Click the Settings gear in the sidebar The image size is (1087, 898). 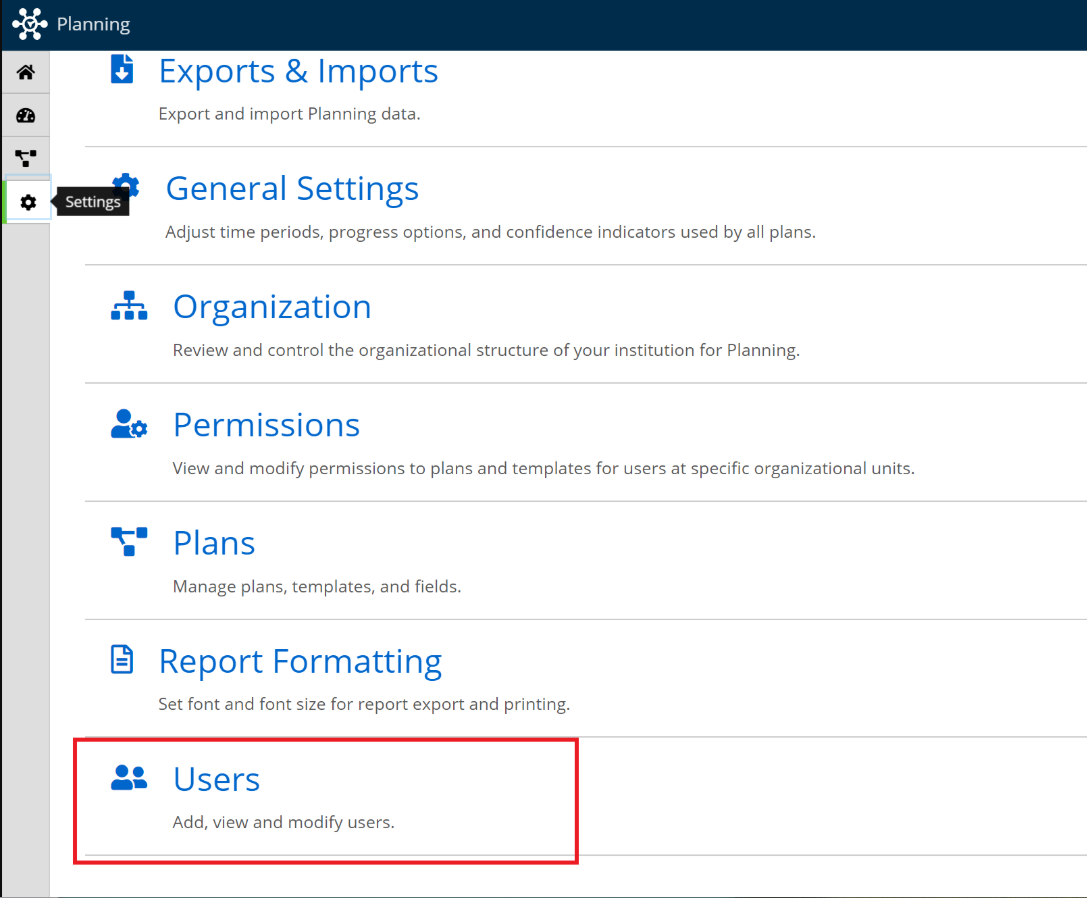pyautogui.click(x=25, y=201)
